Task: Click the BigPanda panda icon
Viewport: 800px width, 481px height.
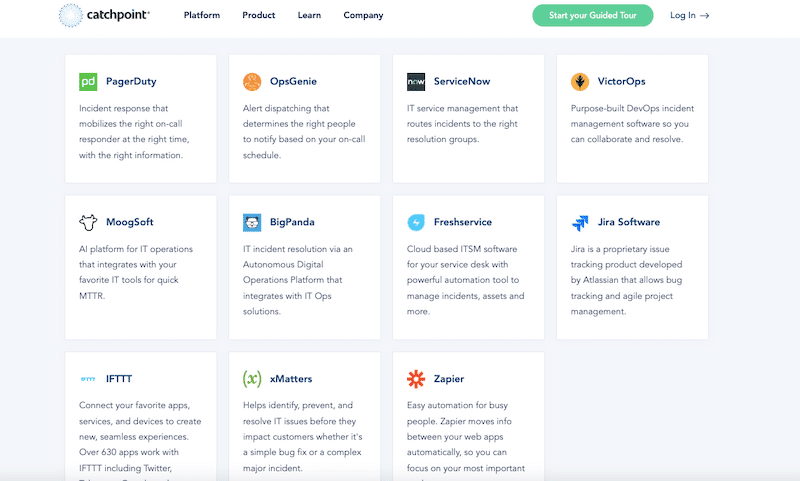Action: point(252,222)
